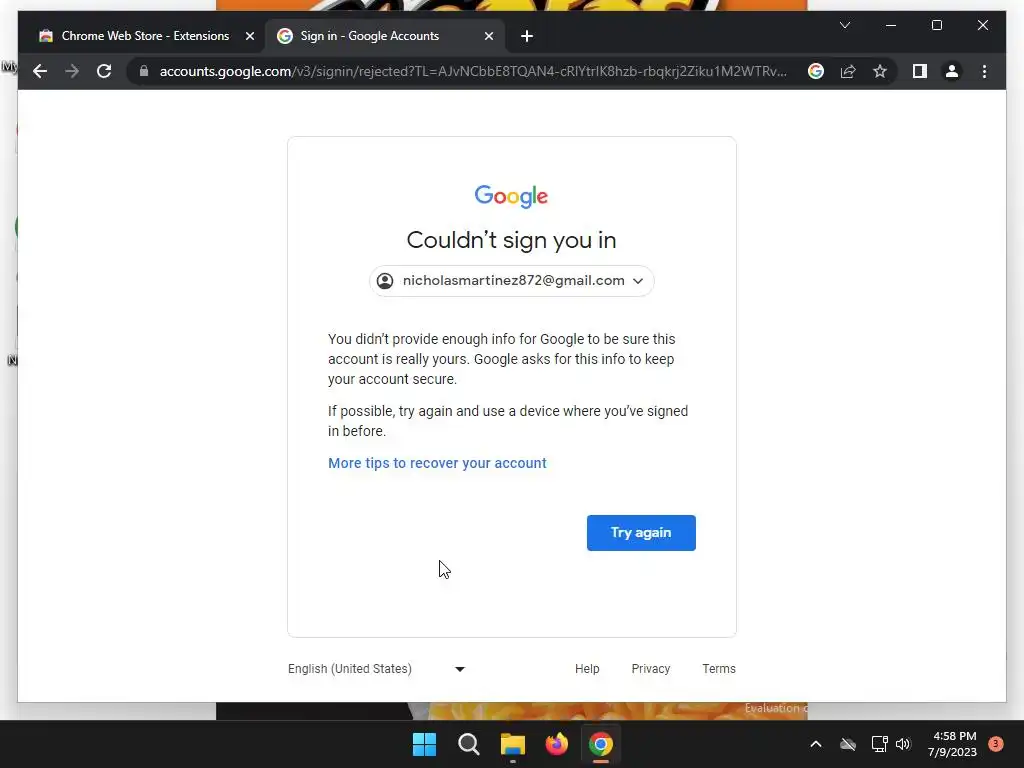This screenshot has width=1024, height=768.
Task: Share this page via the share icon
Action: pos(848,71)
